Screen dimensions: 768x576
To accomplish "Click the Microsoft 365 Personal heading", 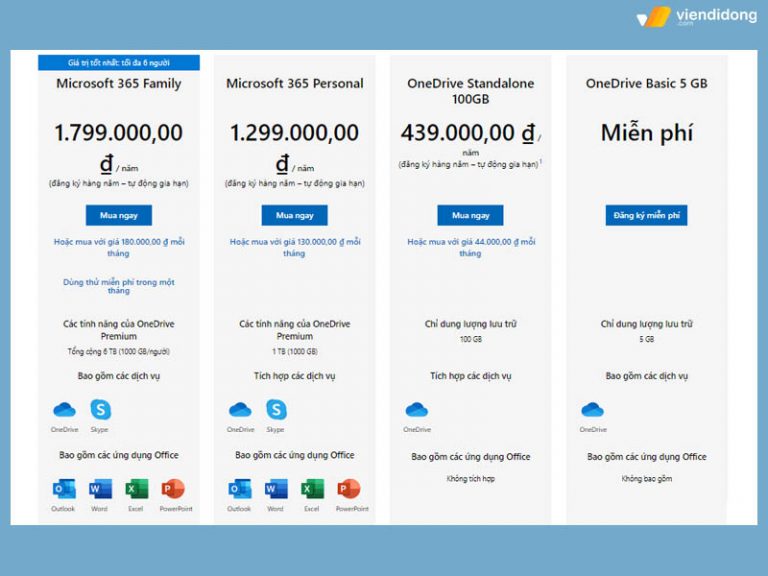I will click(295, 83).
